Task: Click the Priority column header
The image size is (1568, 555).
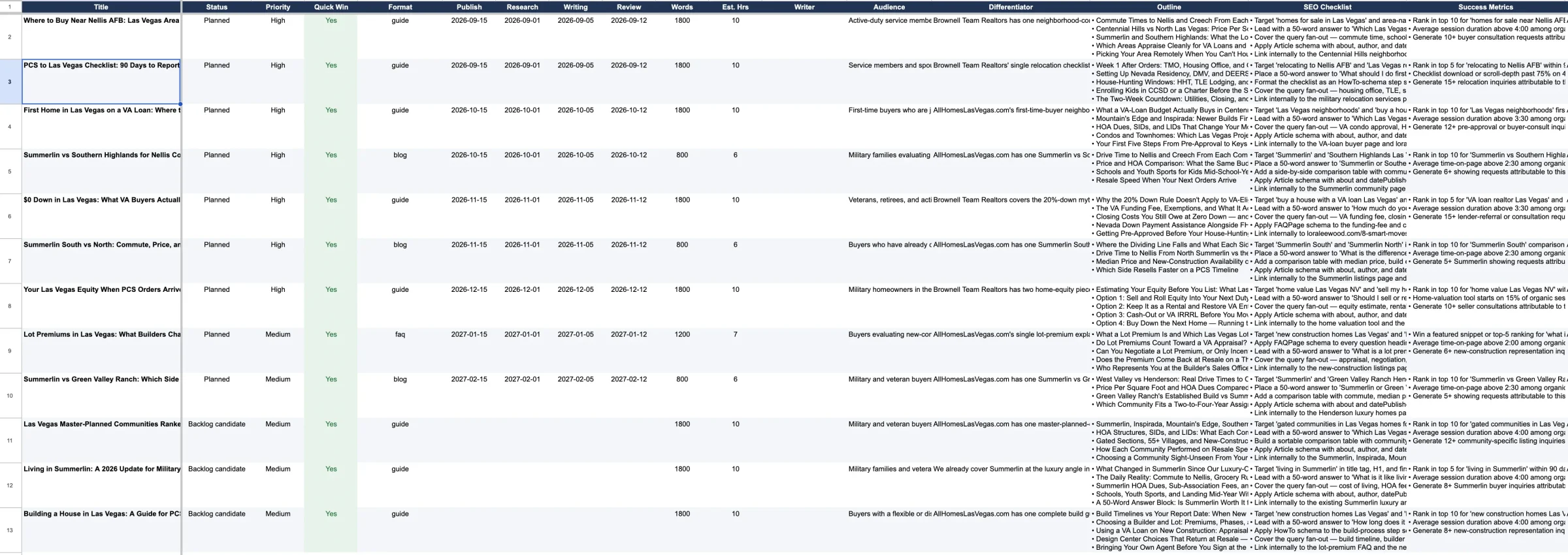Action: point(278,7)
